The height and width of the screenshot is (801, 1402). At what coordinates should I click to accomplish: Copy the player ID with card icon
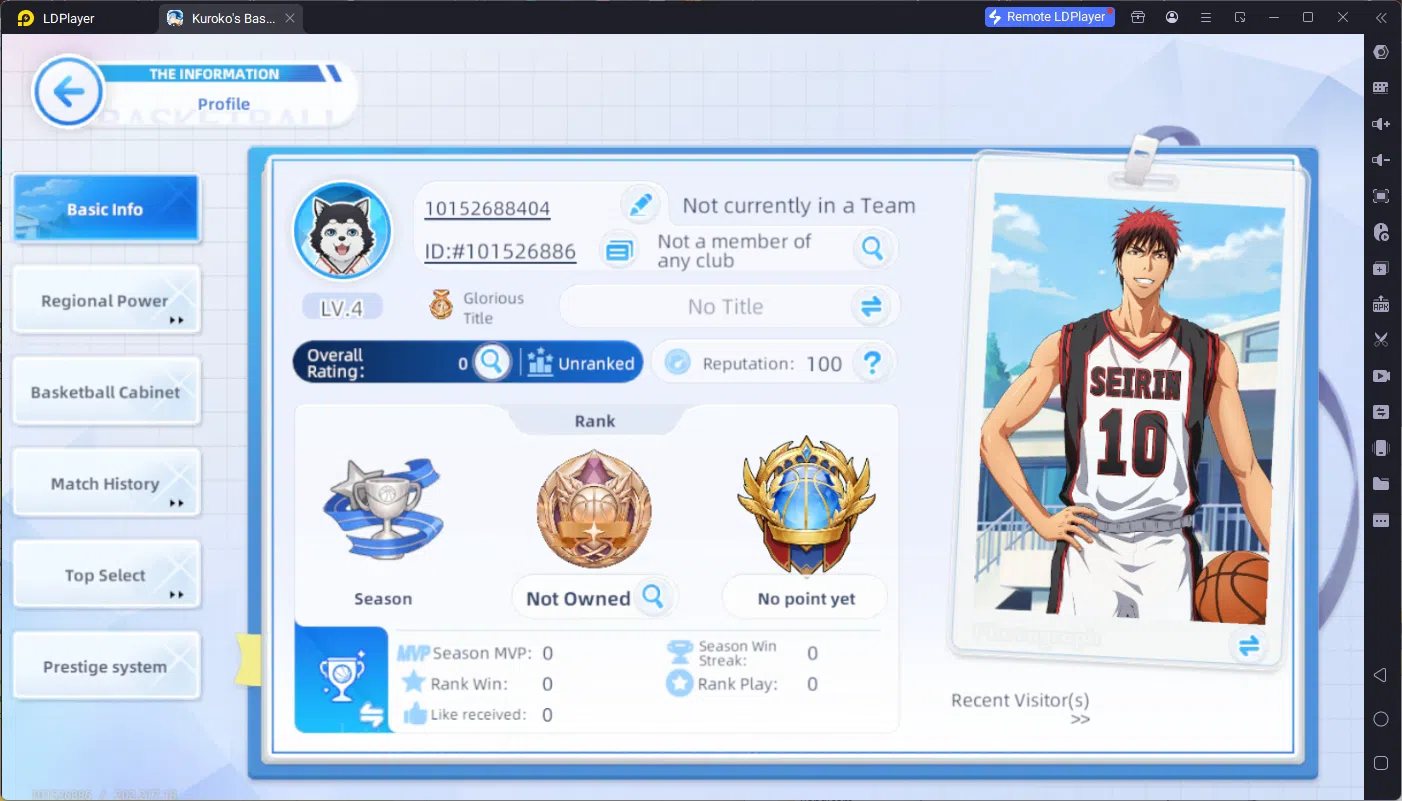[x=619, y=249]
